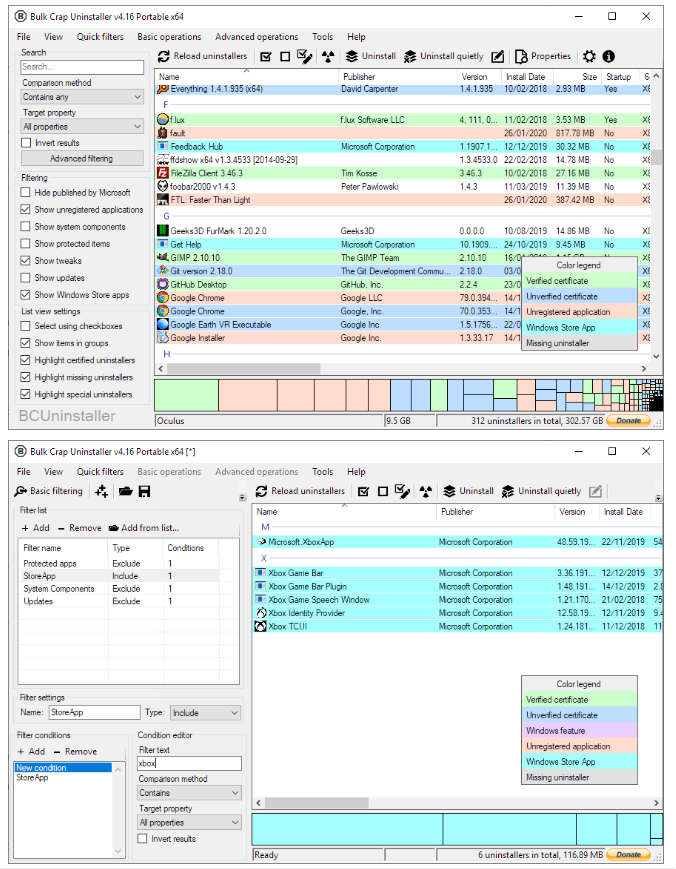Open Tools menu in bottom window
The height and width of the screenshot is (869, 676).
[322, 472]
